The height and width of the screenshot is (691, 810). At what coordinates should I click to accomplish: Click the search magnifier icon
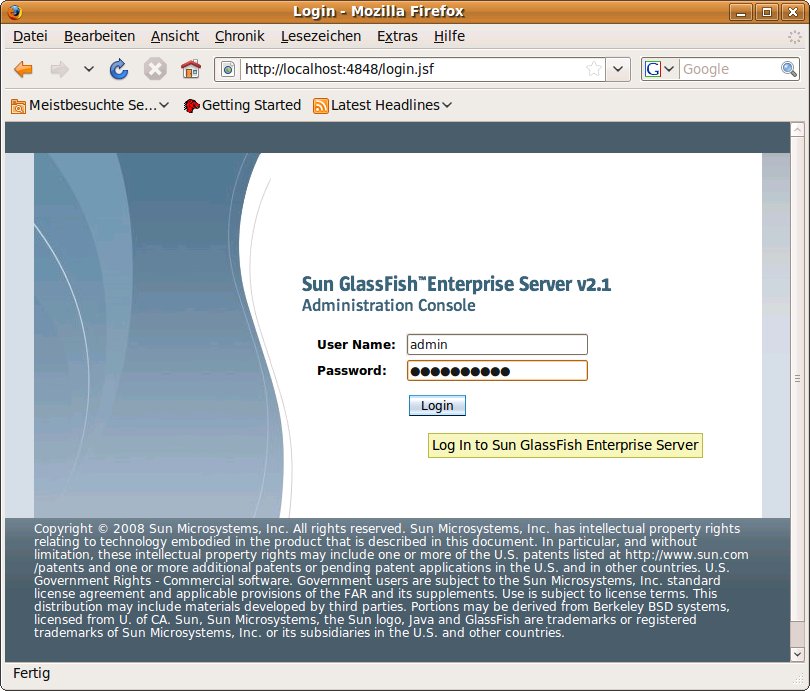[789, 69]
